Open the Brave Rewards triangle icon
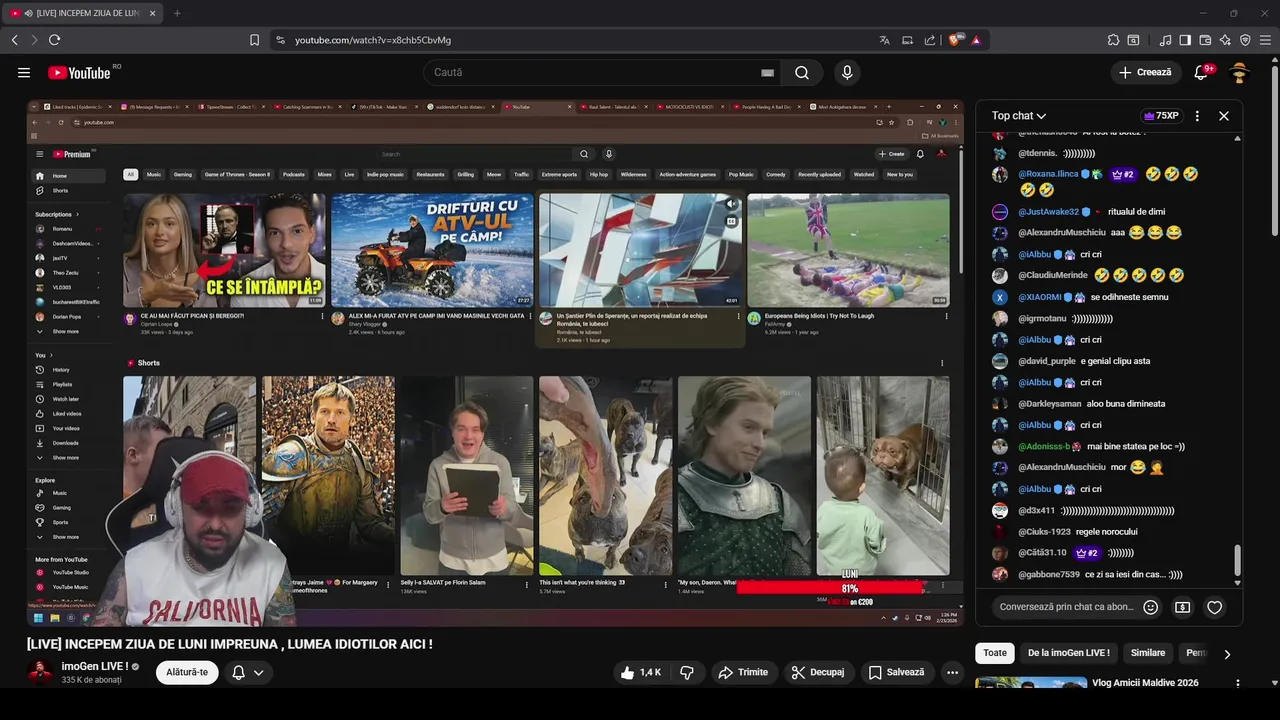 [x=976, y=40]
